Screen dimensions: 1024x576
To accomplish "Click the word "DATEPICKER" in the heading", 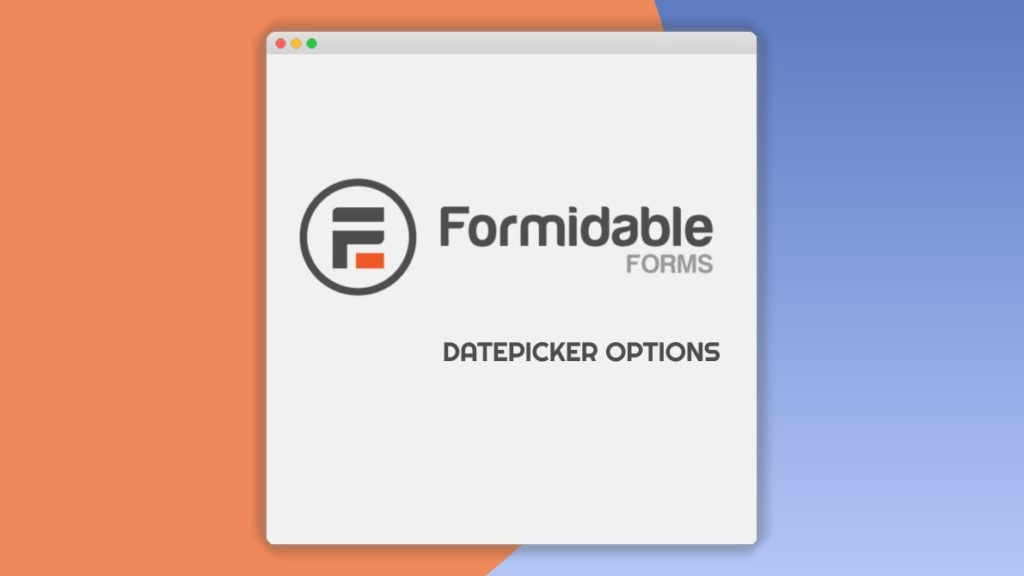I will 520,353.
